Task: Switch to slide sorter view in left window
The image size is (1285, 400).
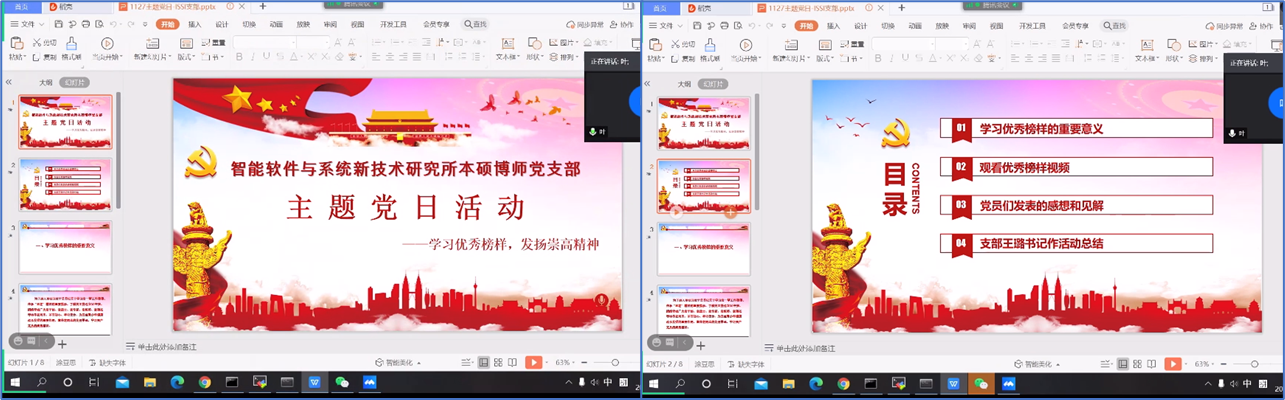Action: click(498, 363)
